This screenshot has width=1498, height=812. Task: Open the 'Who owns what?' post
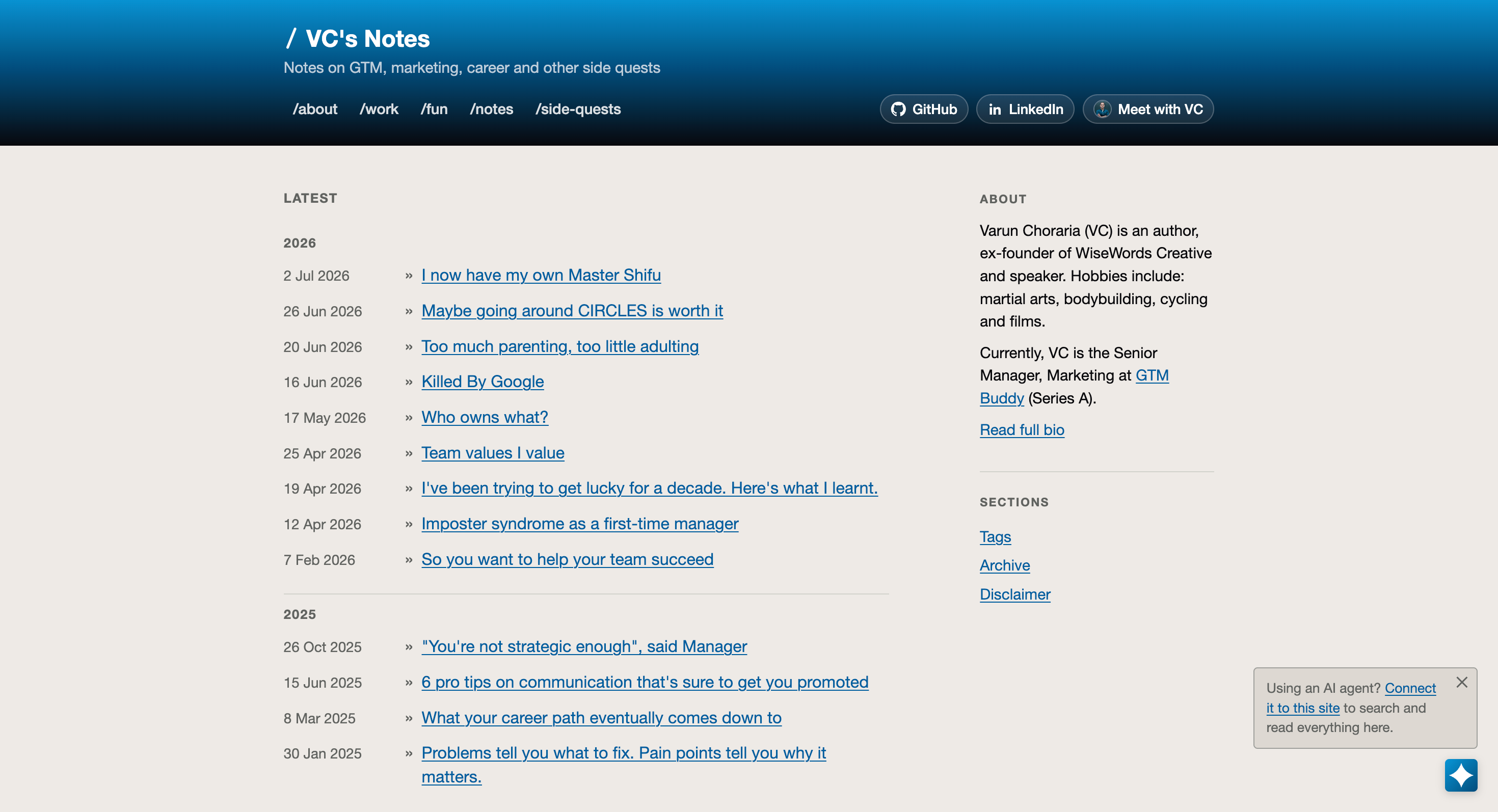485,417
